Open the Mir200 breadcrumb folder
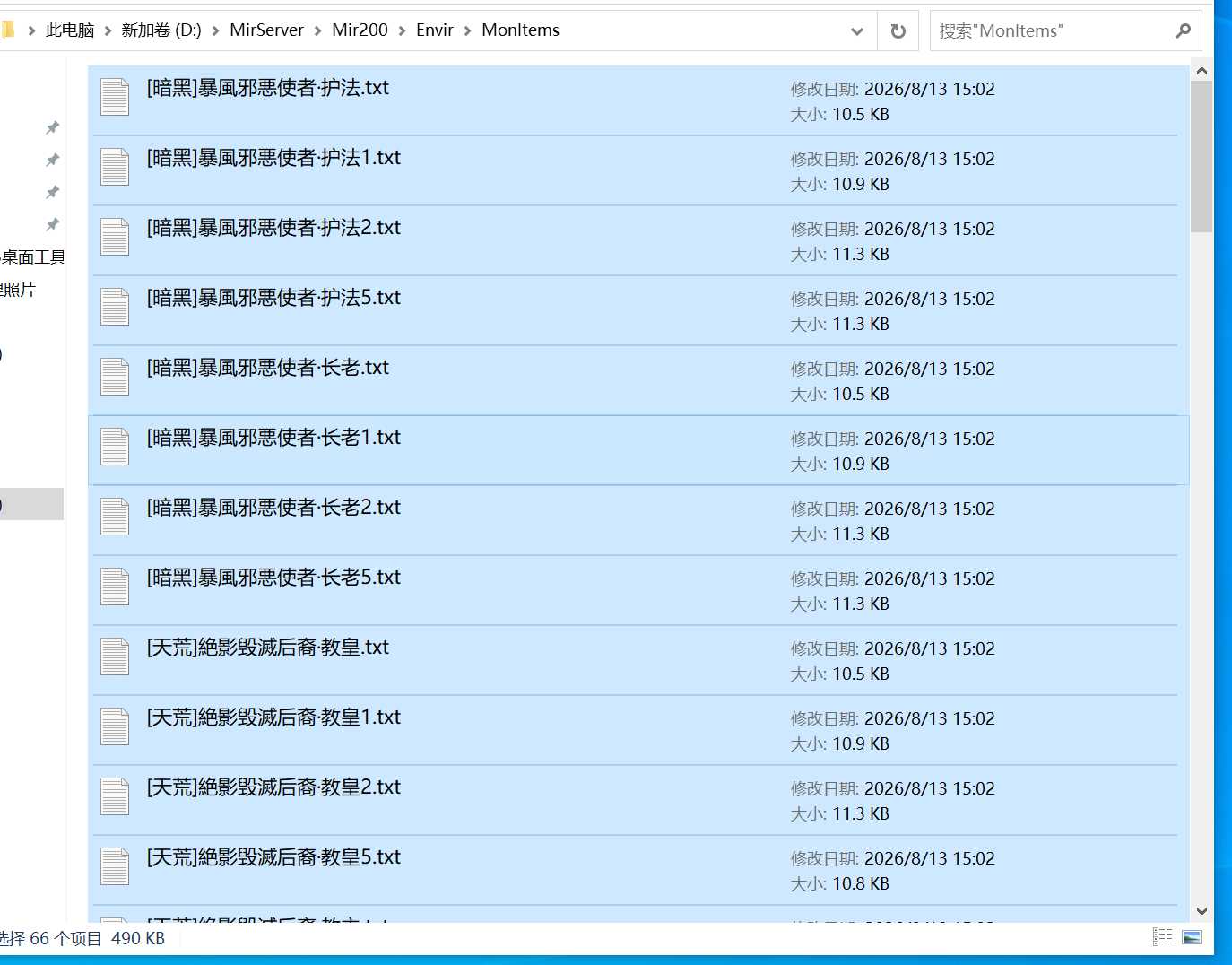Screen dimensions: 1232x965 point(360,30)
